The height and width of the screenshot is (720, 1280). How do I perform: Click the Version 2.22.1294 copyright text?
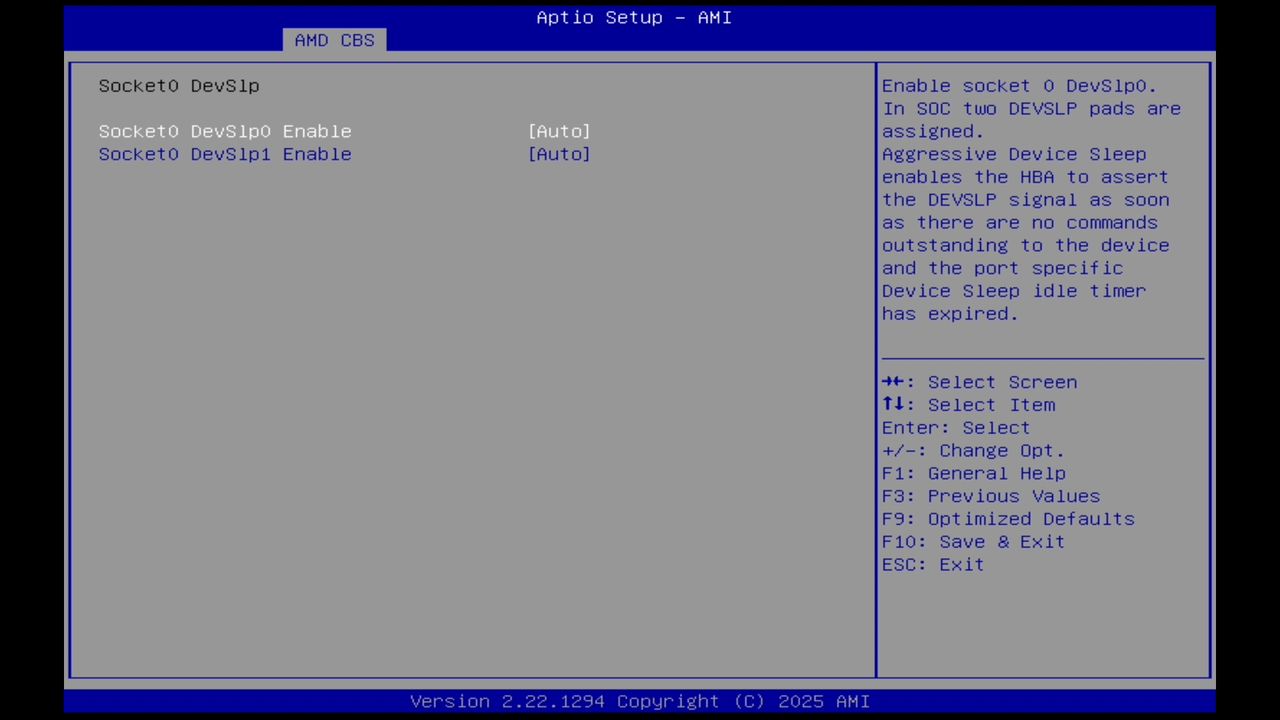point(640,701)
